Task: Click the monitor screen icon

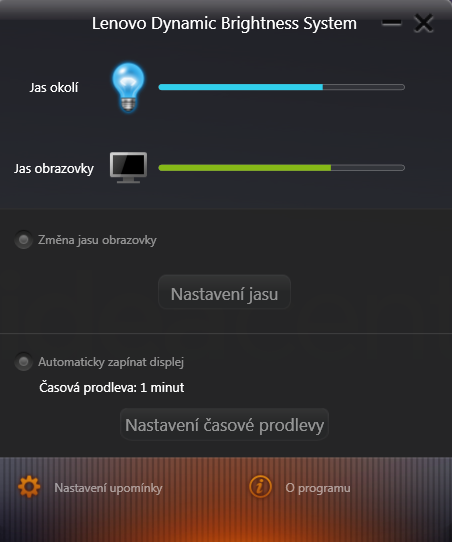Action: (x=128, y=168)
